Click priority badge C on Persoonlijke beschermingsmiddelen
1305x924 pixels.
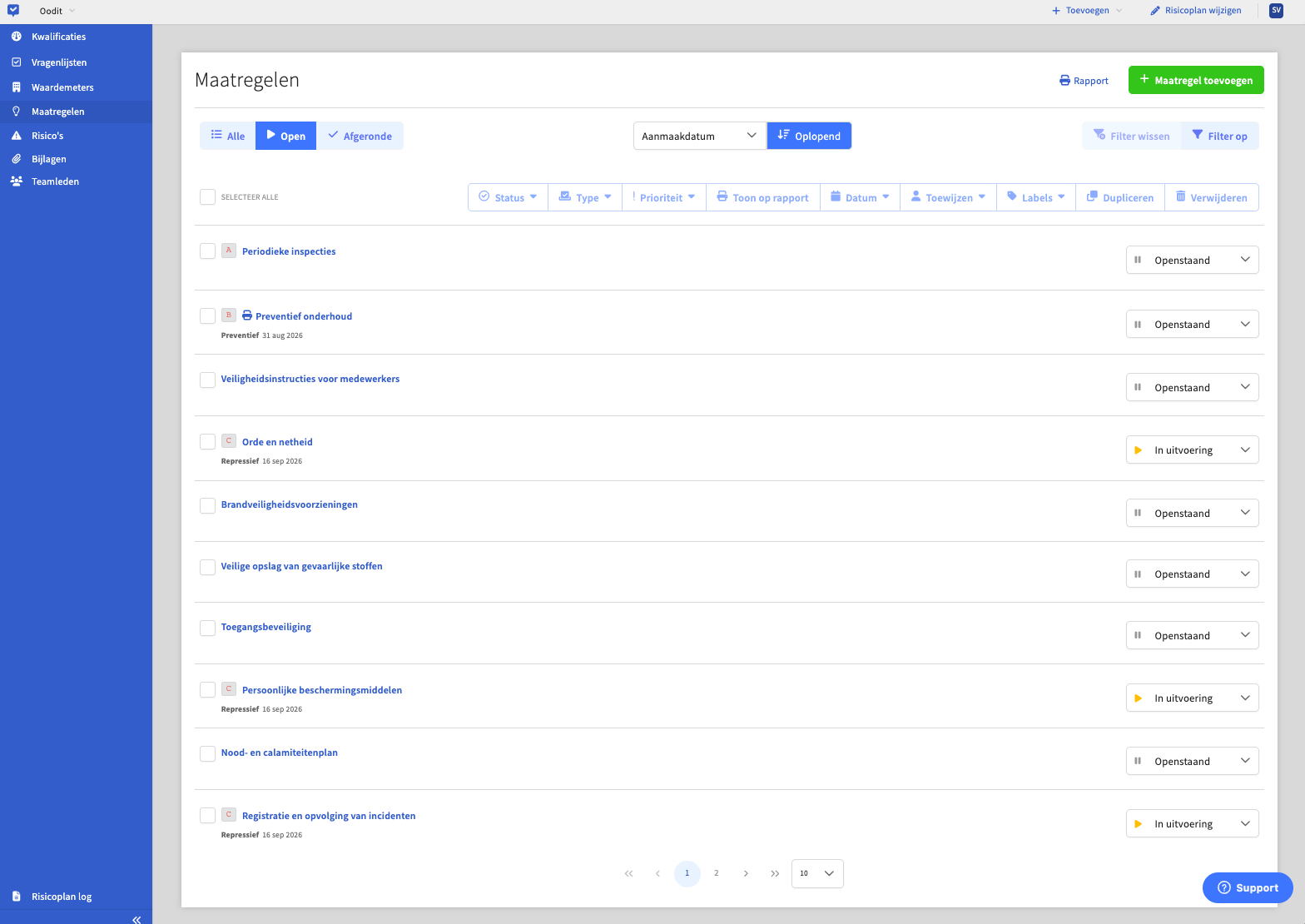(229, 689)
